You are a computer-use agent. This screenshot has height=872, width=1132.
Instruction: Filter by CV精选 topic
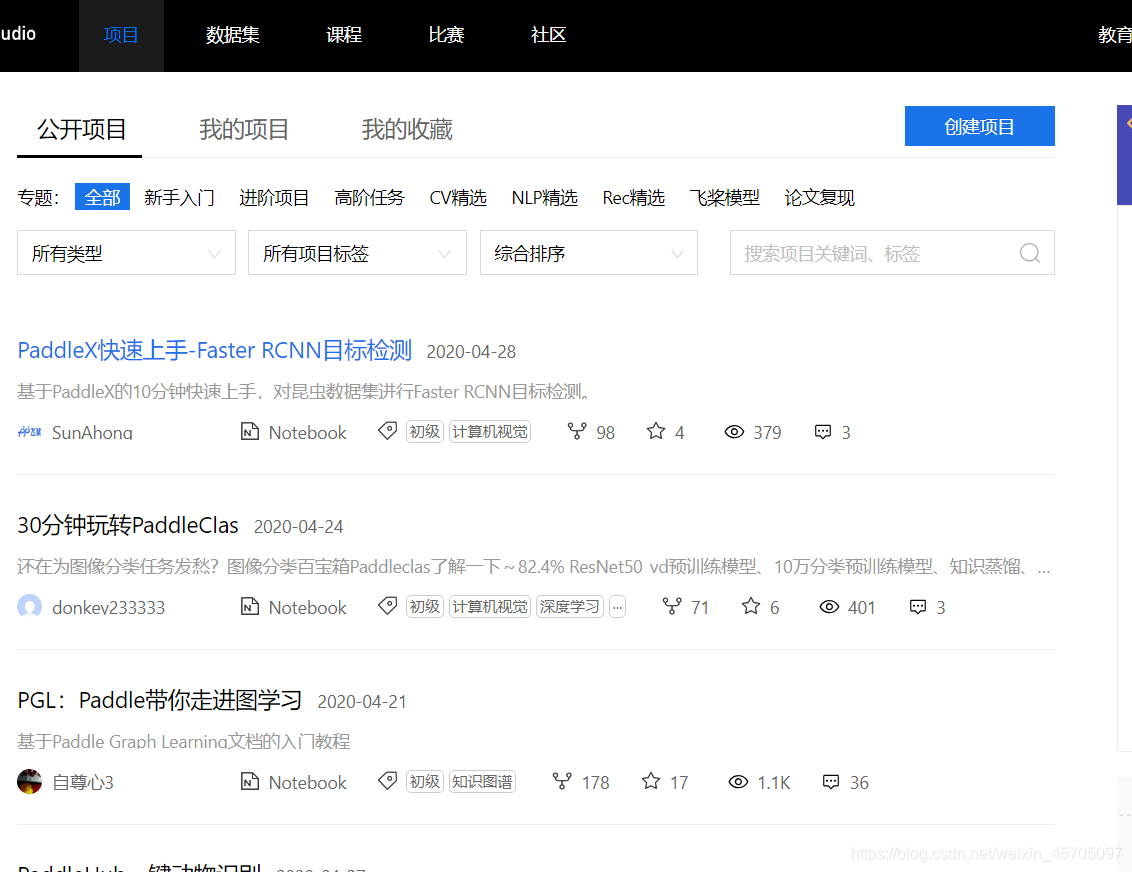[x=458, y=197]
